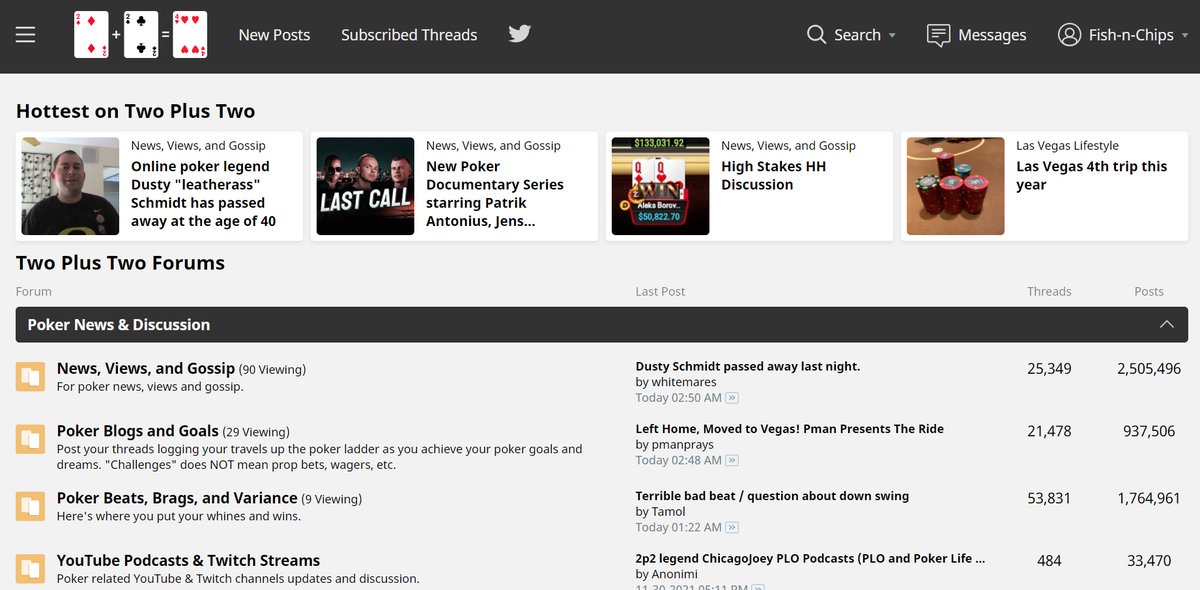The height and width of the screenshot is (590, 1200).
Task: Click the Threads column header
Action: pos(1049,291)
